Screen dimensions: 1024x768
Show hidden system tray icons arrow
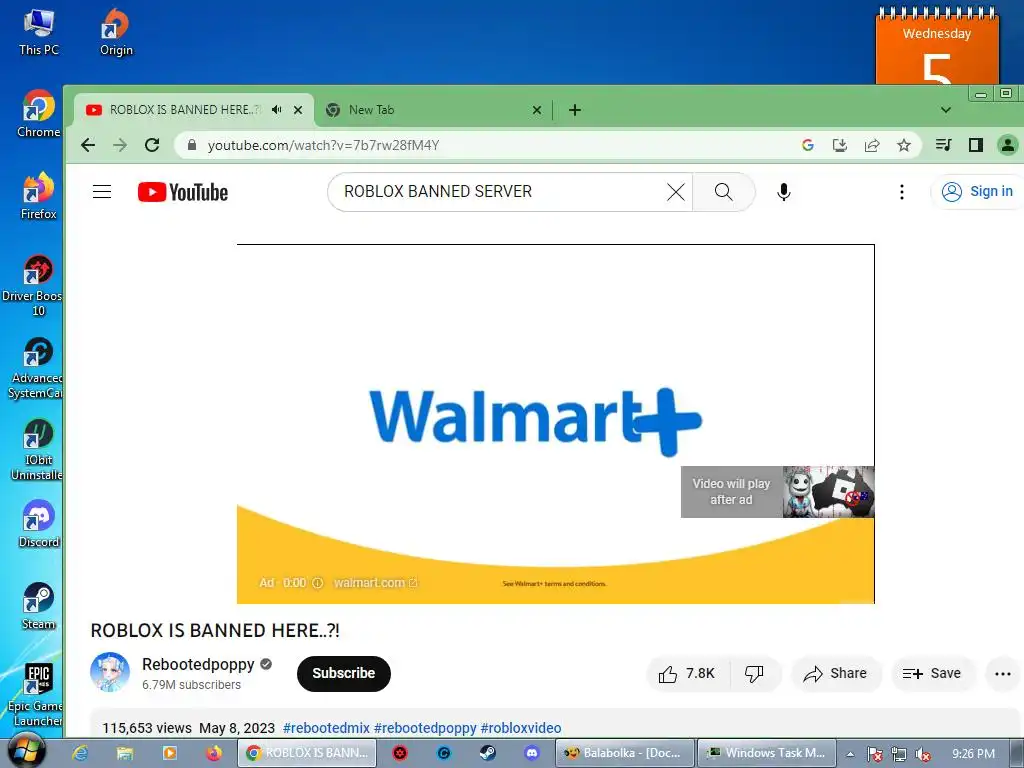tap(850, 754)
